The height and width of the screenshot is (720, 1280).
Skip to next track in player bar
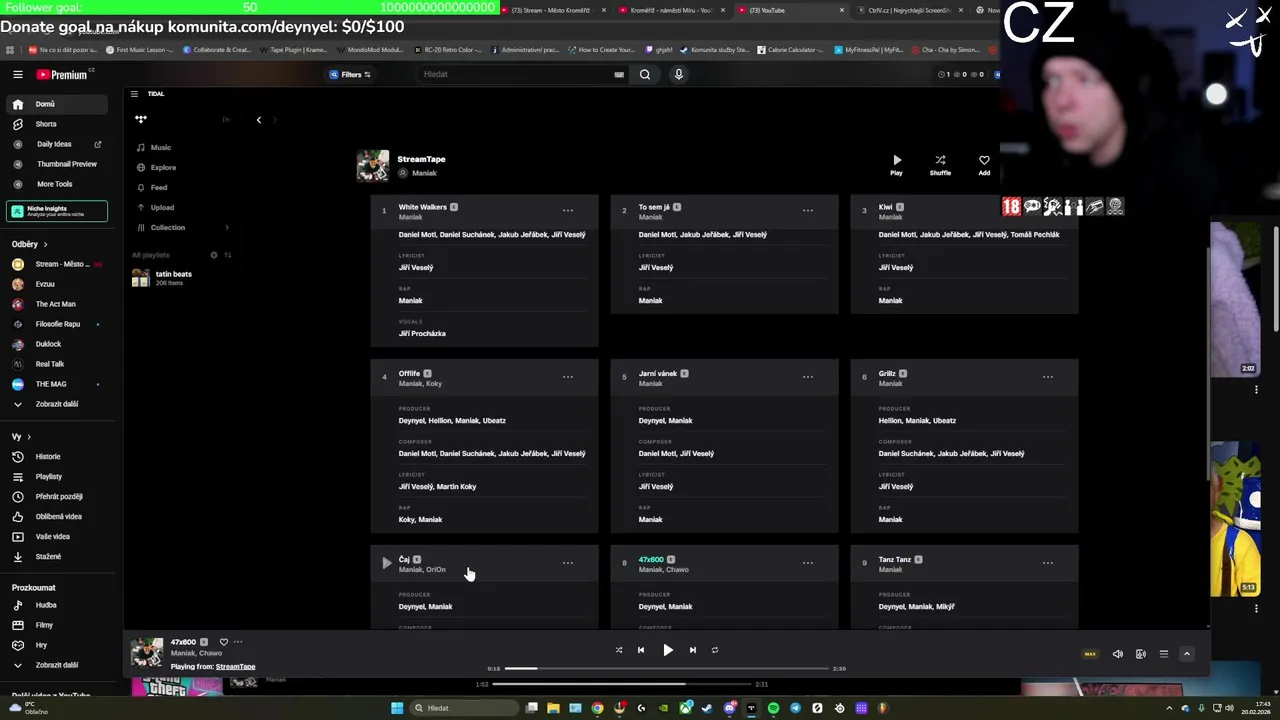click(692, 650)
